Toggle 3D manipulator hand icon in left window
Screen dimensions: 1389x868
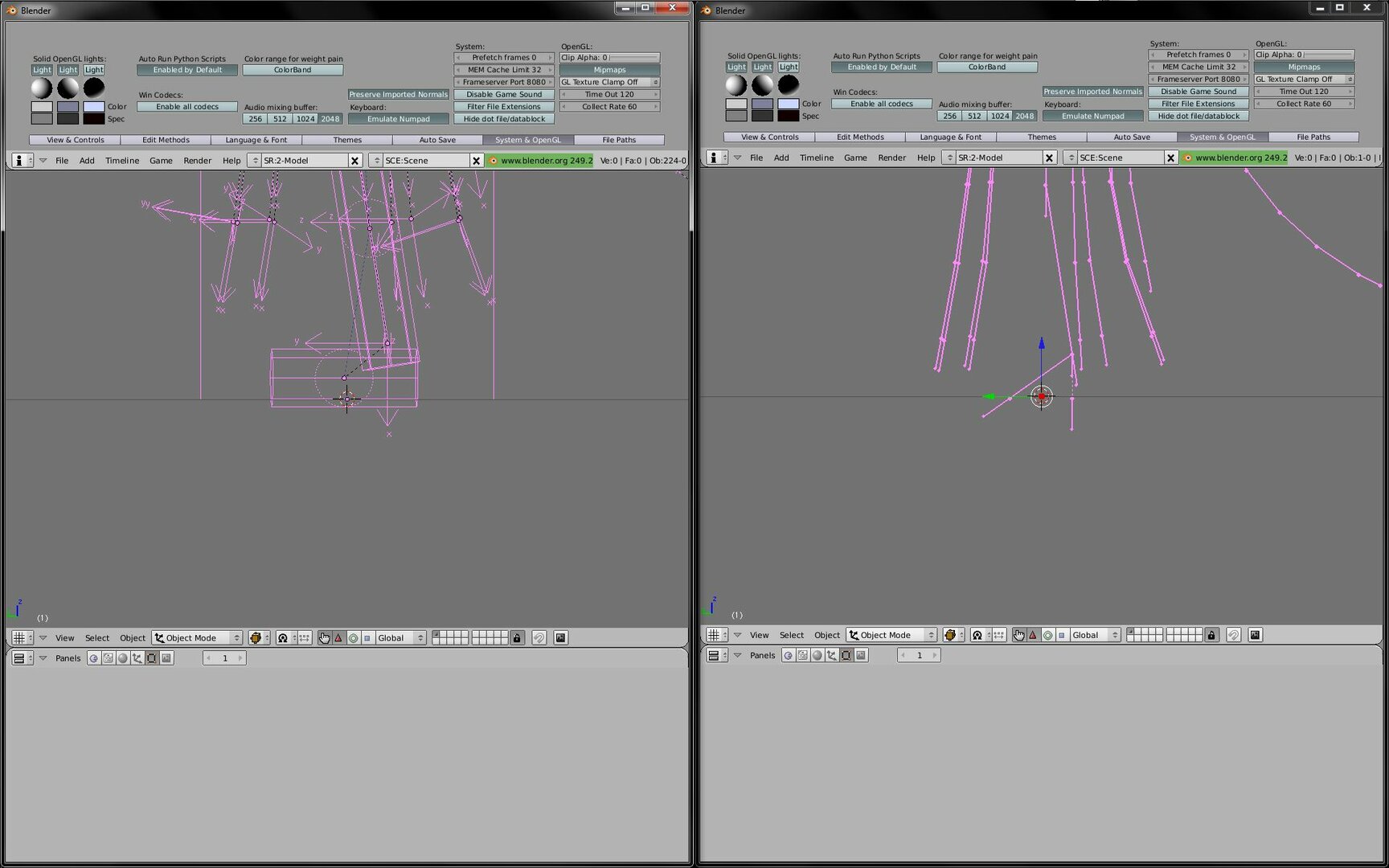click(x=324, y=637)
